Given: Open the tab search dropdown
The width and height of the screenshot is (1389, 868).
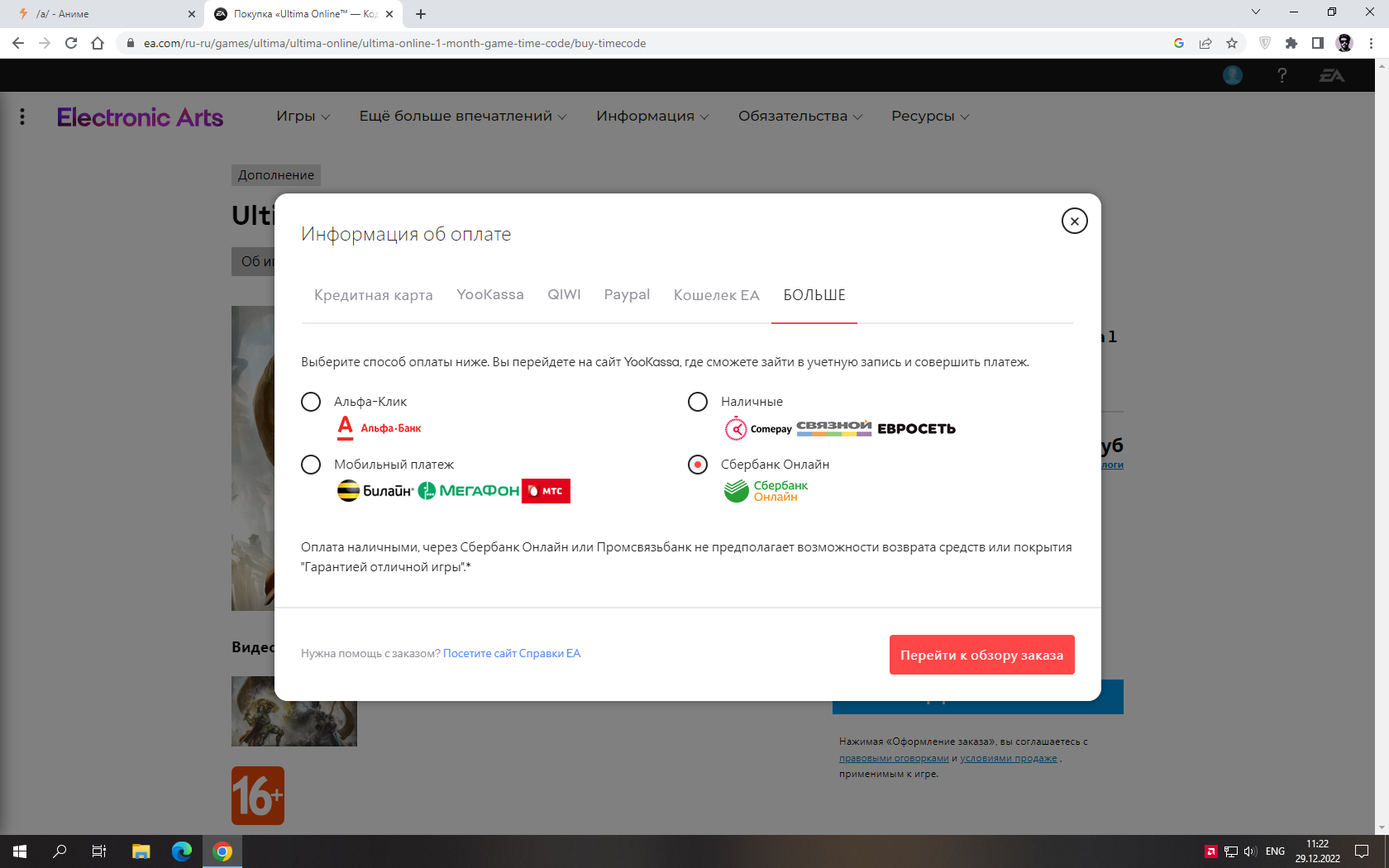Looking at the screenshot, I should pos(1256,12).
